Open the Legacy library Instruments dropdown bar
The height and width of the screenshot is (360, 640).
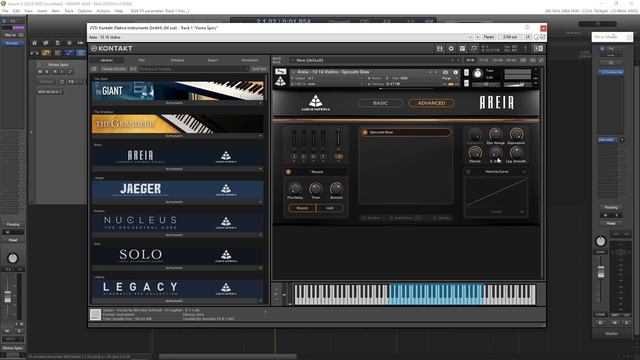pos(178,301)
